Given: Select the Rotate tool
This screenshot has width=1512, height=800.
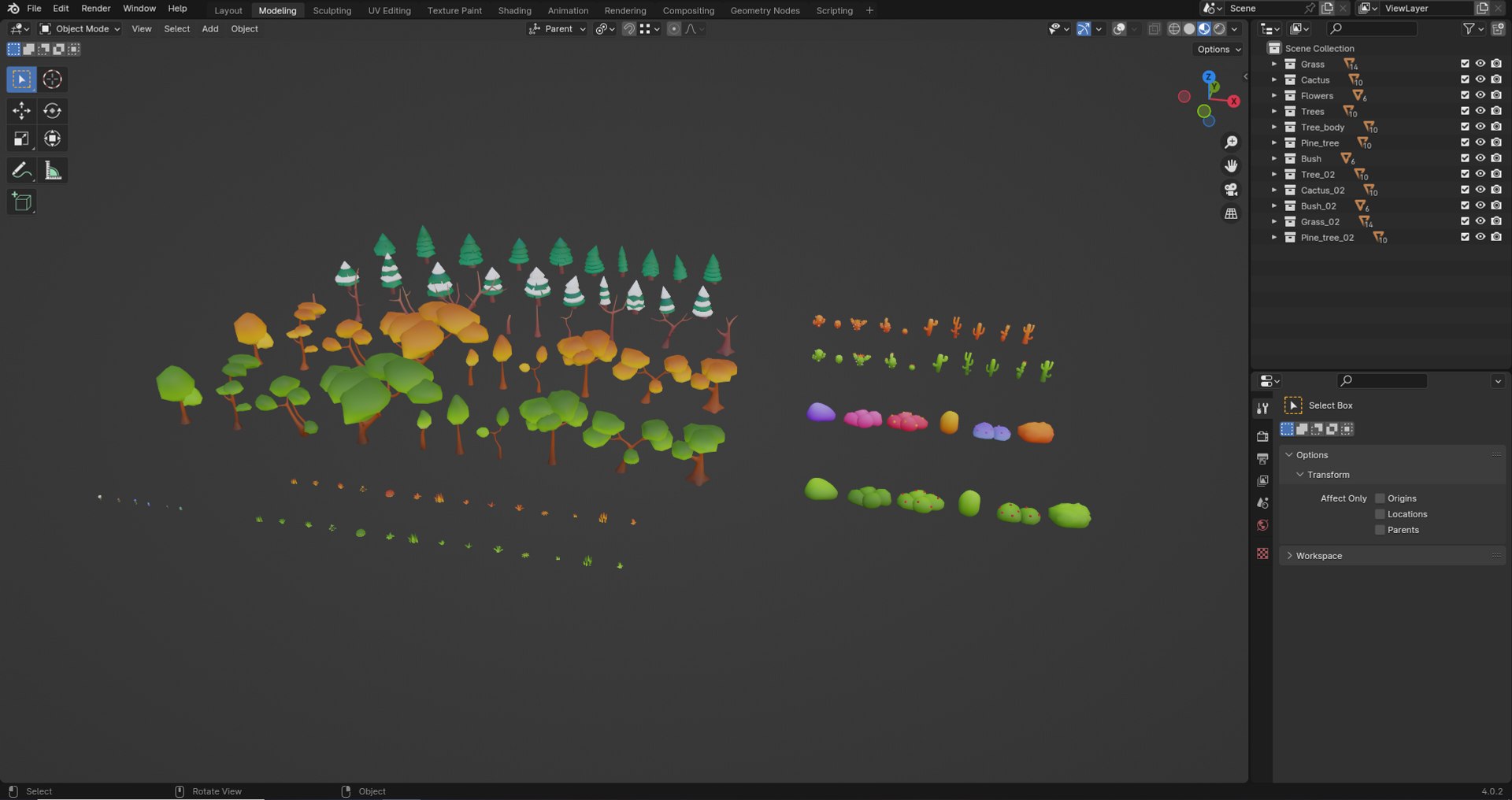Looking at the screenshot, I should [52, 110].
